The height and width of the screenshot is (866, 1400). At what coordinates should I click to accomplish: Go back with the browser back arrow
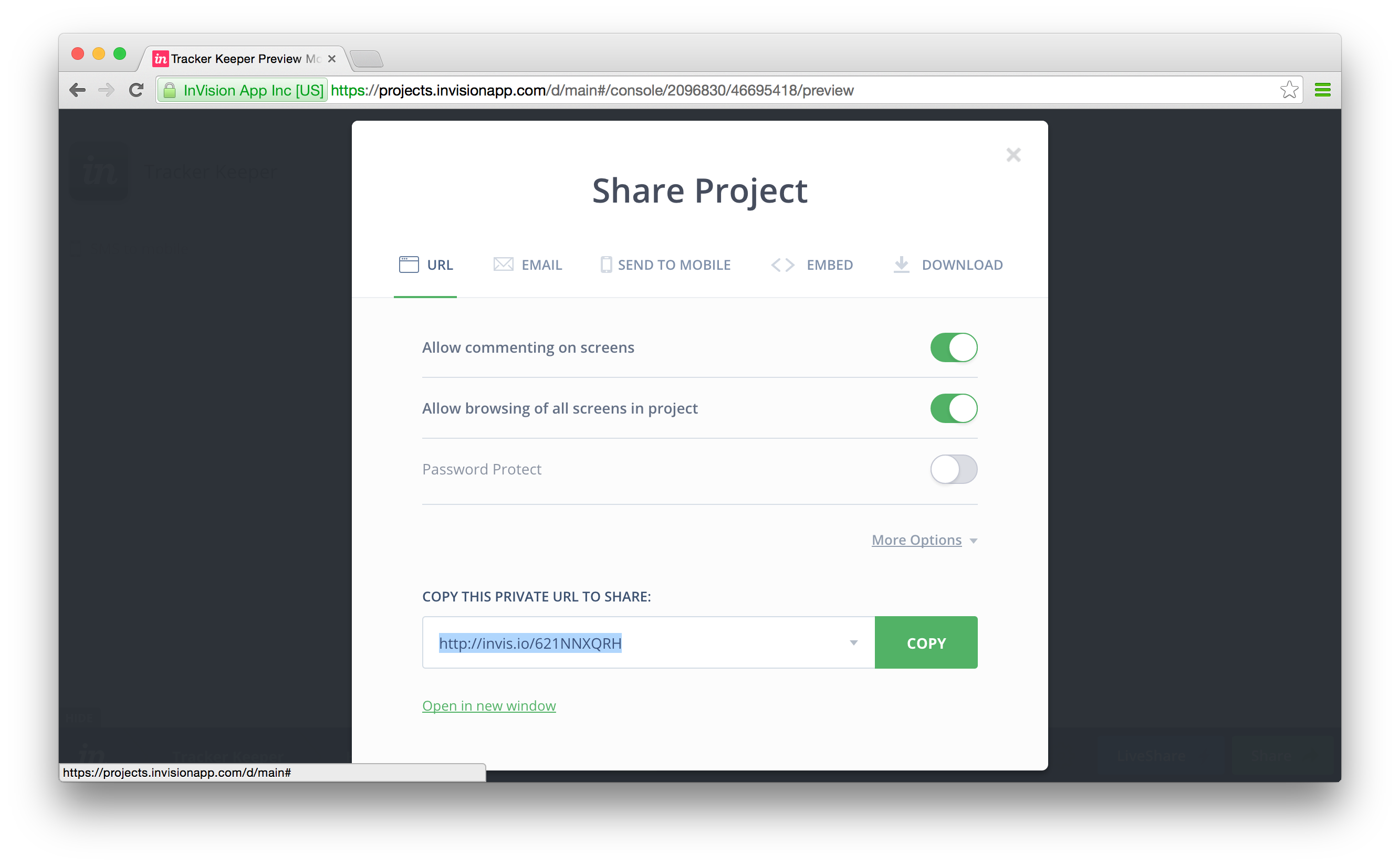point(77,90)
